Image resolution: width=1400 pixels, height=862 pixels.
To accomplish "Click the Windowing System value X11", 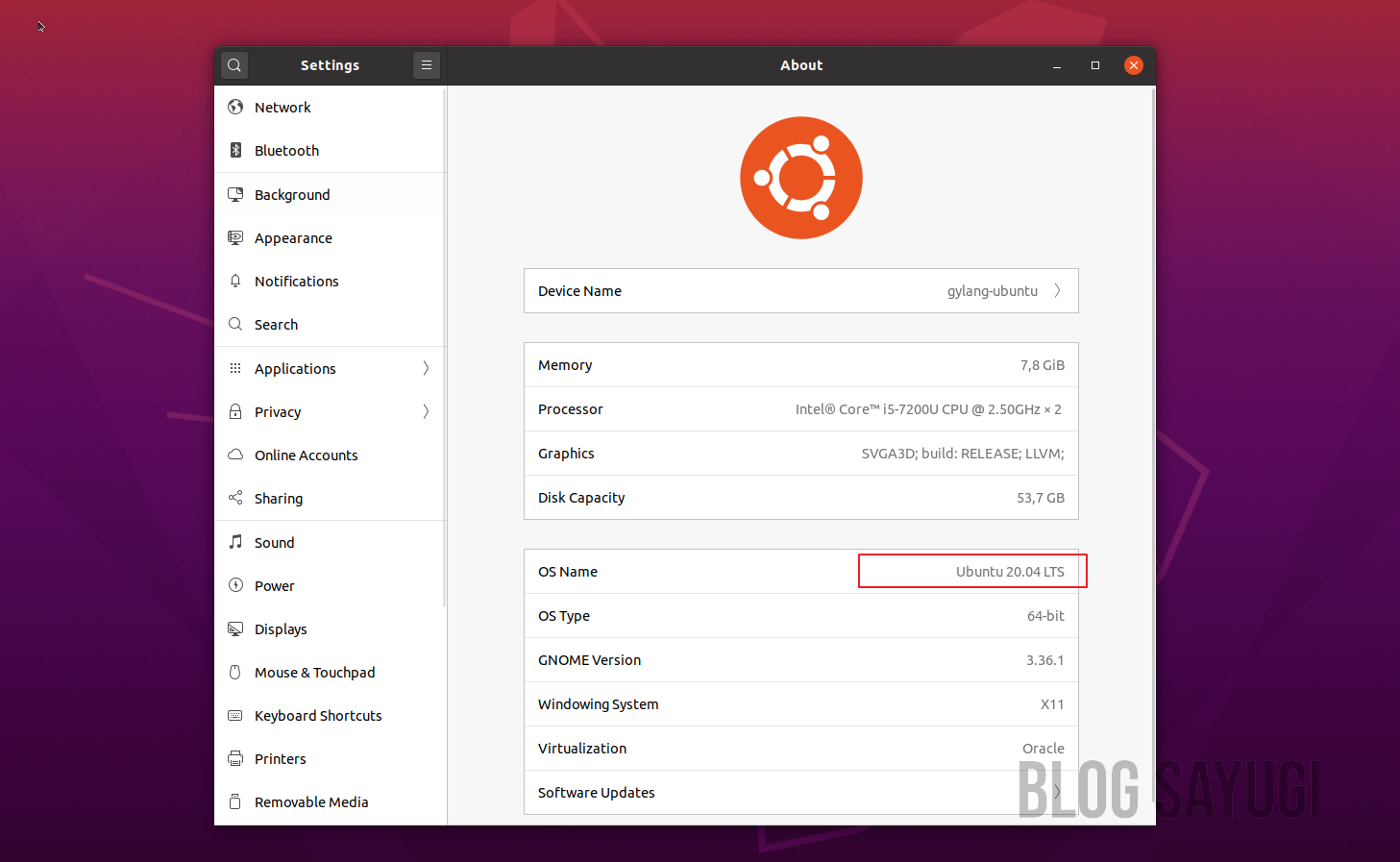I will click(x=1052, y=704).
